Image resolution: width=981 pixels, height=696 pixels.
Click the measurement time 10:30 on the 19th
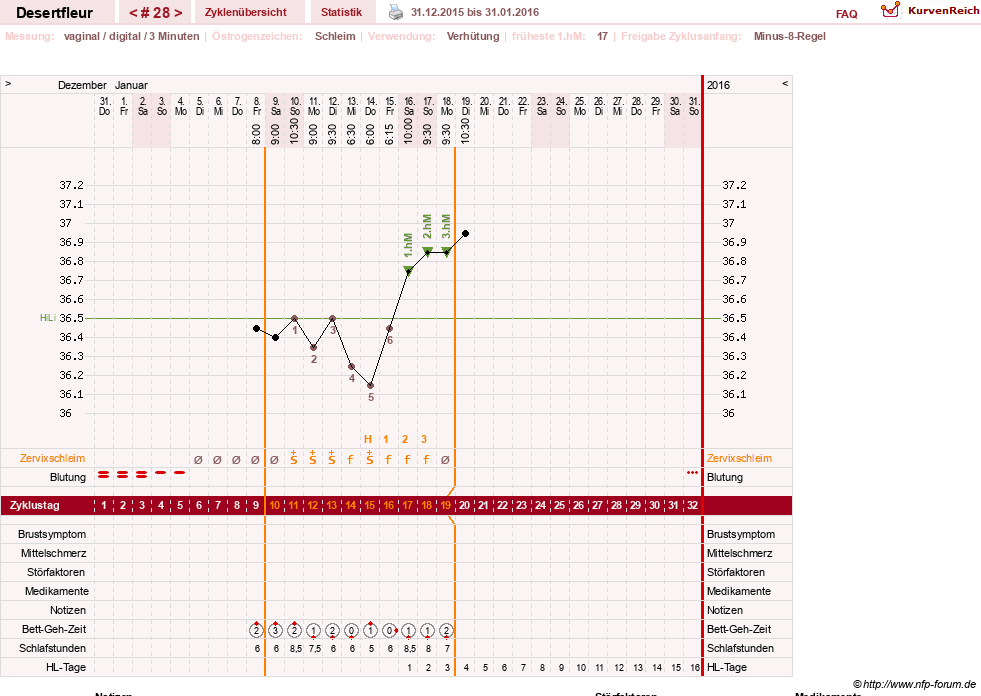[465, 131]
